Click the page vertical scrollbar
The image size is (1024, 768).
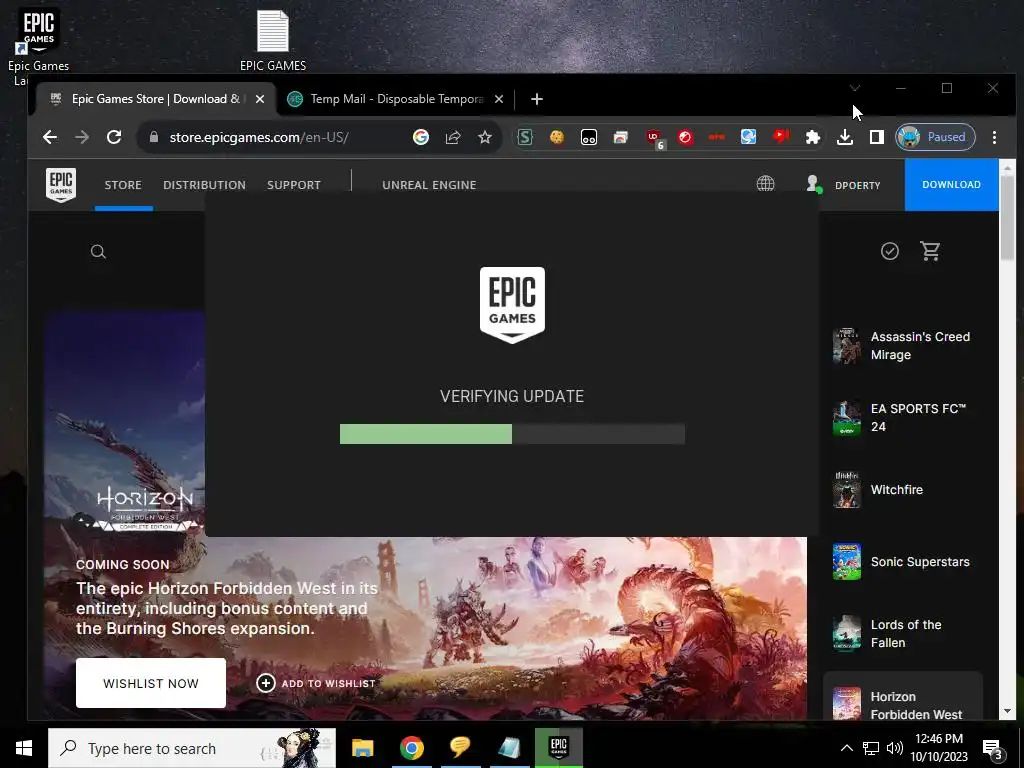point(1007,218)
